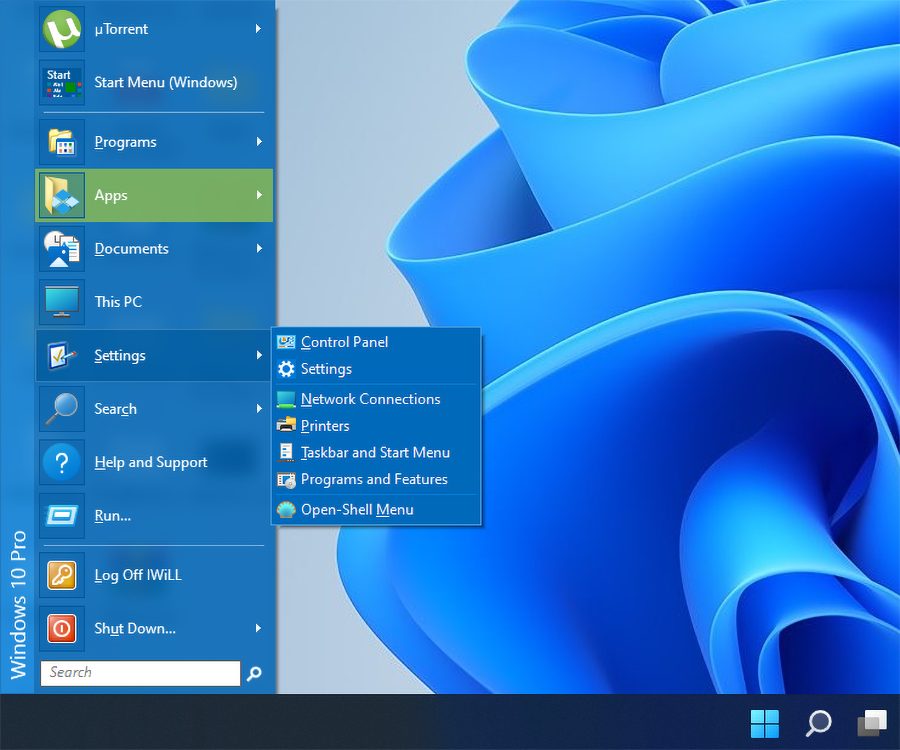The image size is (900, 750).
Task: Launch µTorrent from the start menu
Action: pos(120,29)
